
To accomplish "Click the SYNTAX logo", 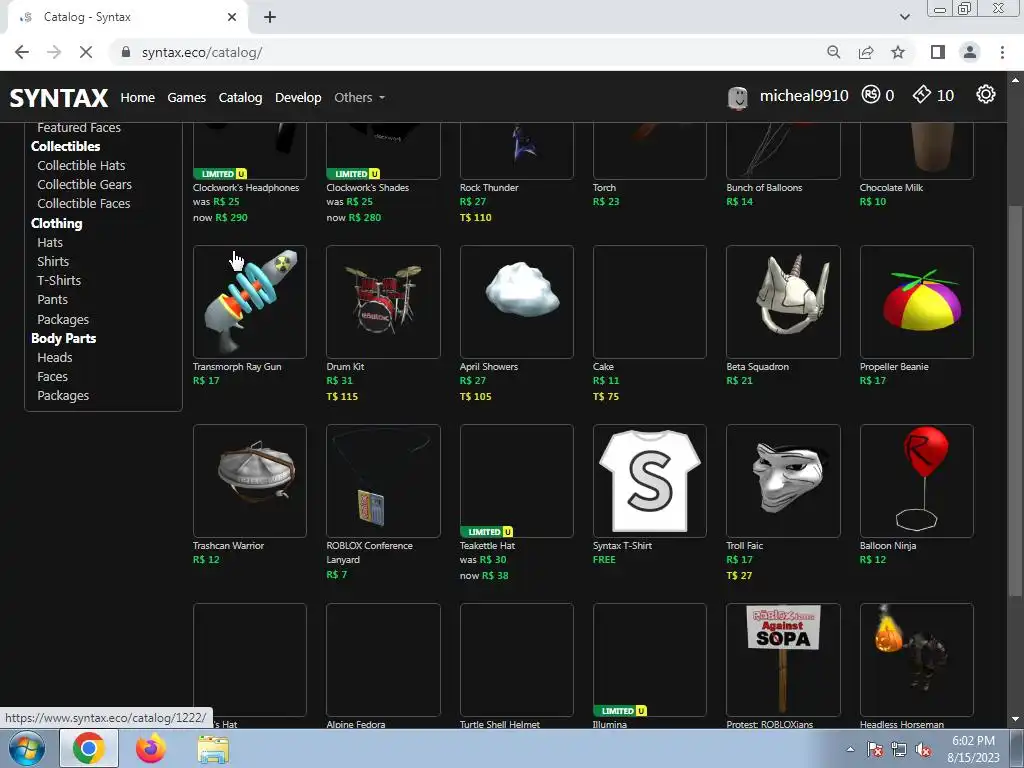I will 59,98.
